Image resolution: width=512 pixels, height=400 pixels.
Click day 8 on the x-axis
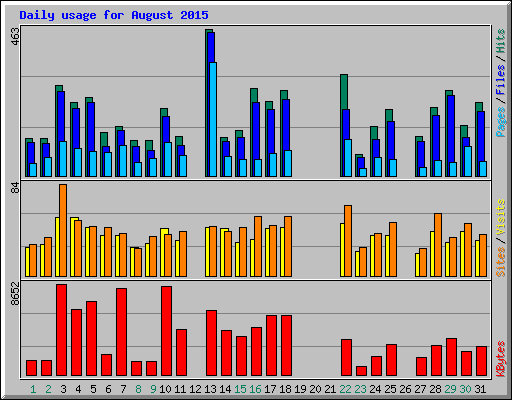coord(138,389)
